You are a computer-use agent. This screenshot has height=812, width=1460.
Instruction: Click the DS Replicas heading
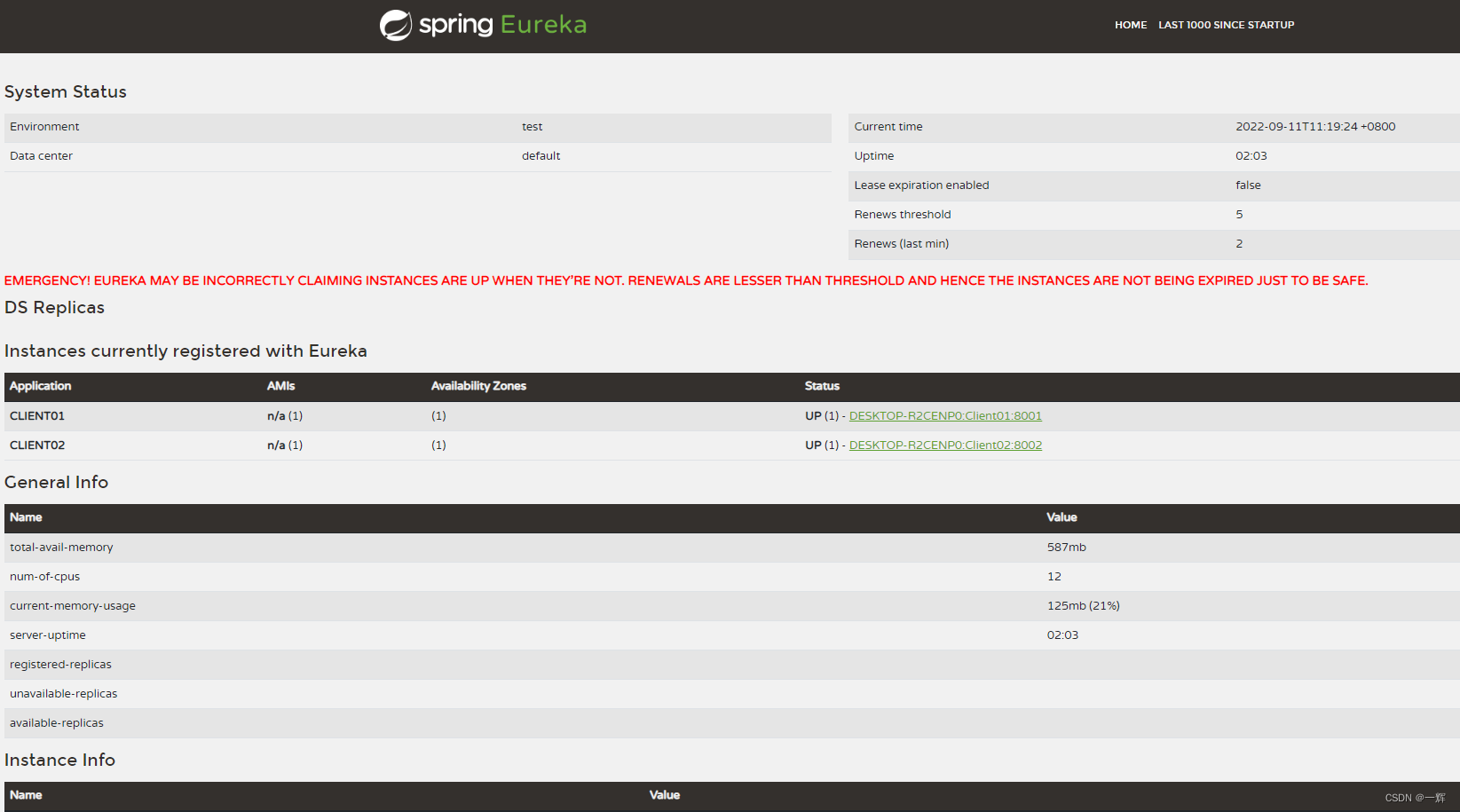[54, 307]
